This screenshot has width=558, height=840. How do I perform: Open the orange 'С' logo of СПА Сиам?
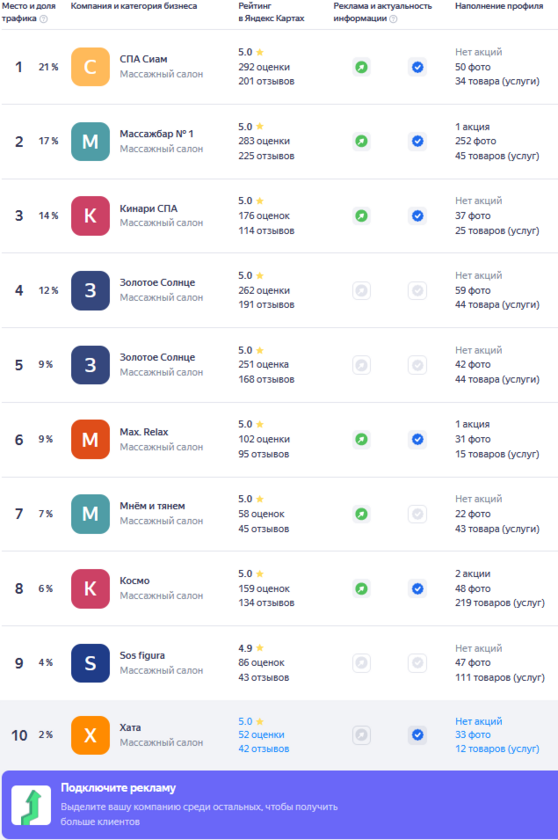[90, 67]
